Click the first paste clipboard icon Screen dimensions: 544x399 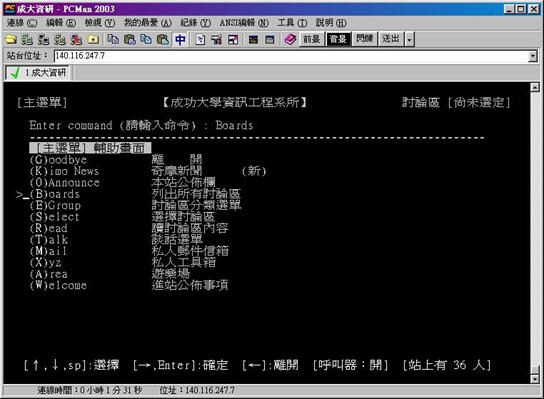click(130, 40)
